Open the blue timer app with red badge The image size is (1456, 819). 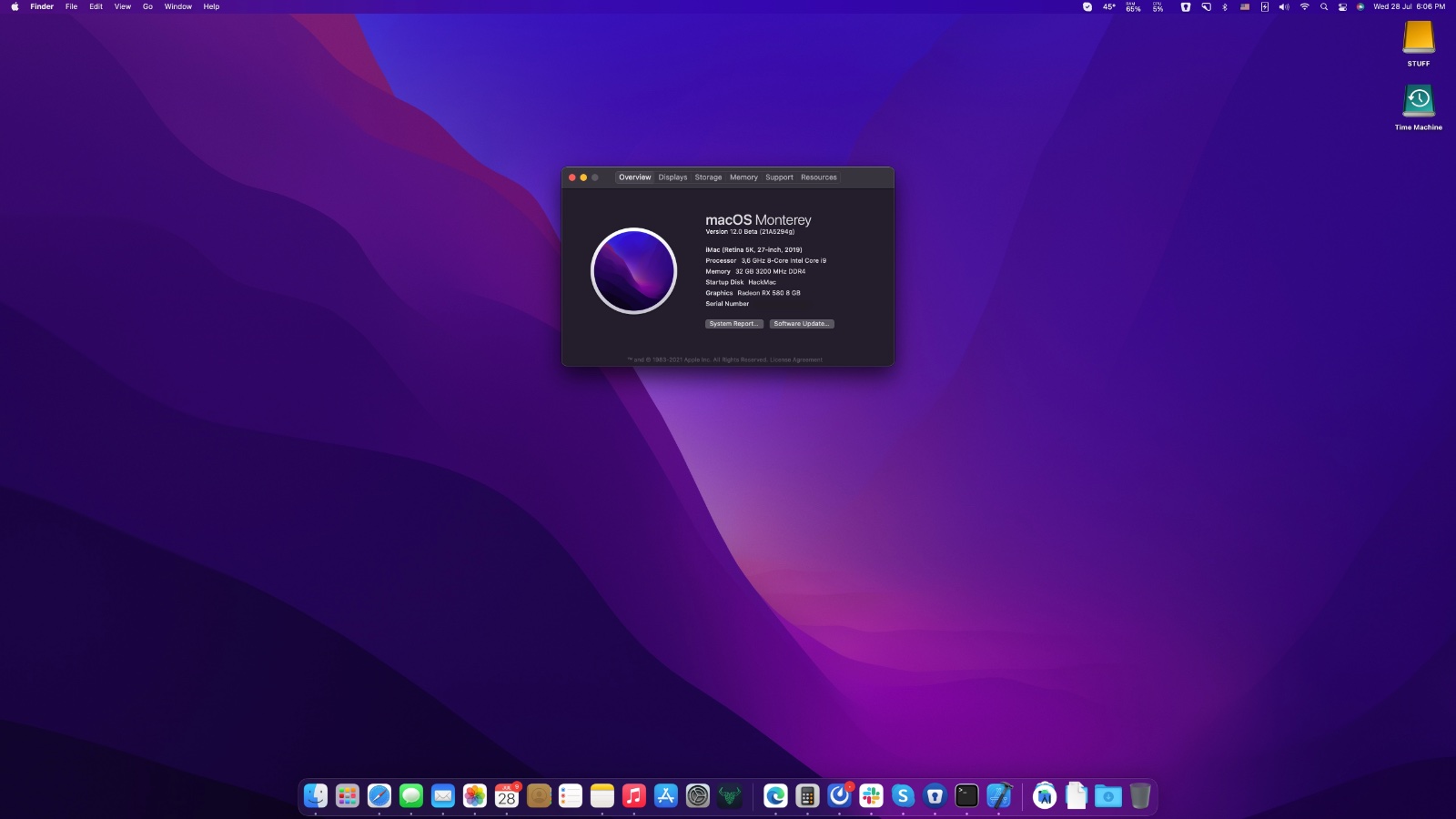pos(839,796)
